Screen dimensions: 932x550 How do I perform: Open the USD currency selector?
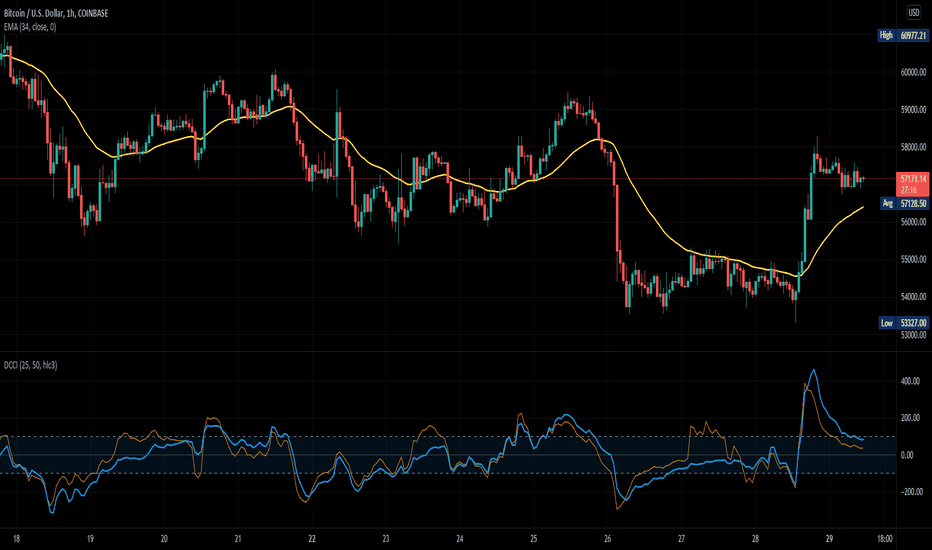(914, 12)
